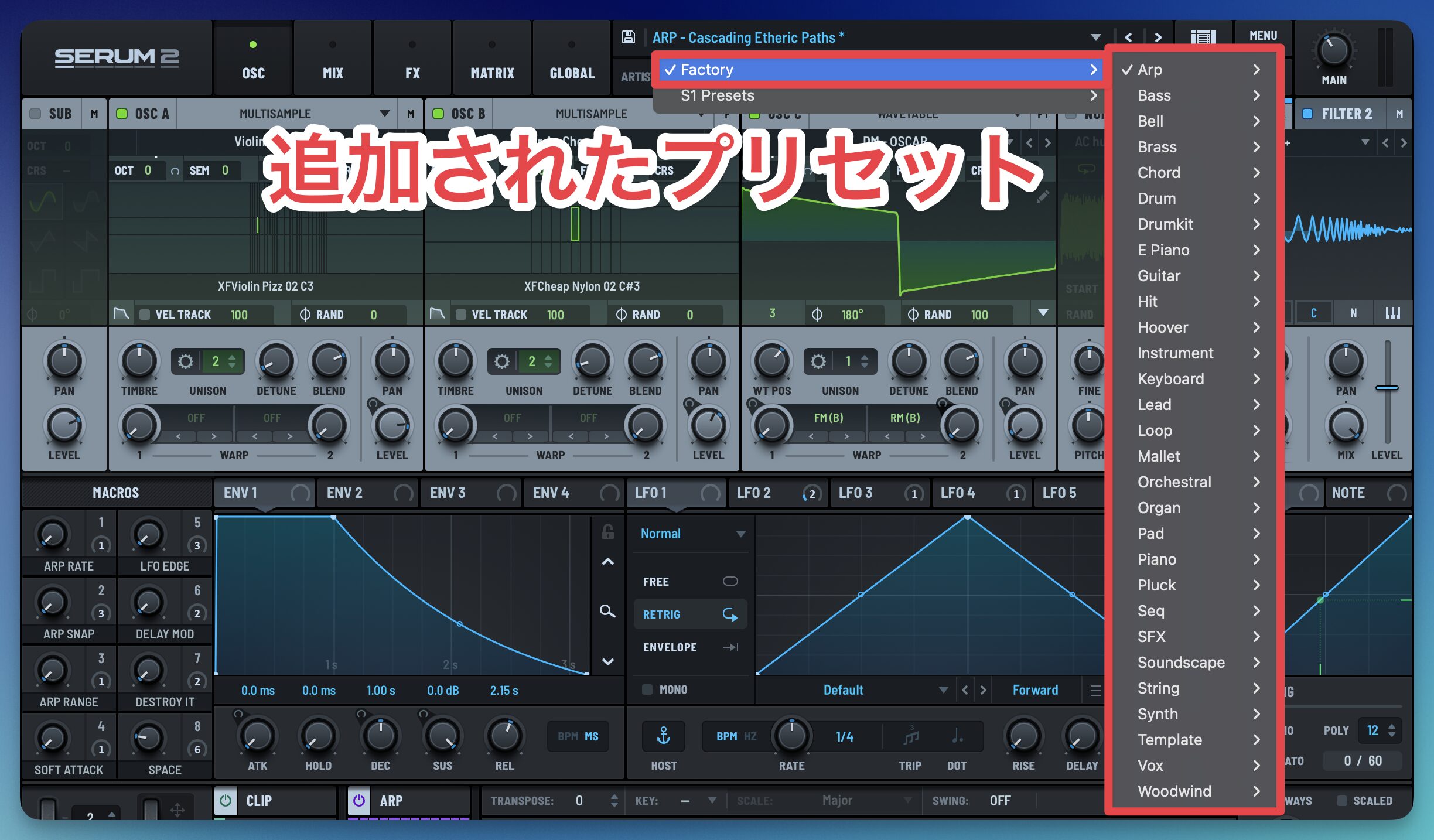The height and width of the screenshot is (840, 1434).
Task: Click the MENU button at top right
Action: tap(1263, 35)
